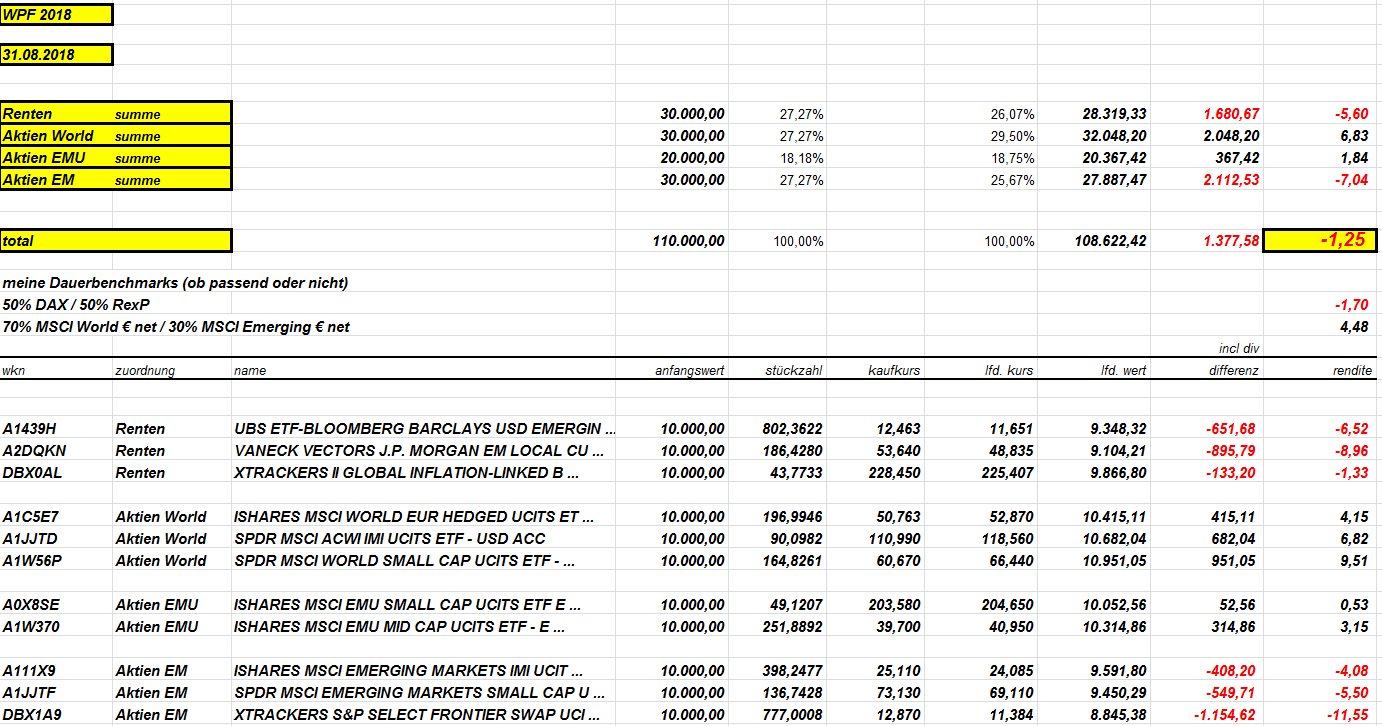Select the rendite column header

click(1353, 370)
